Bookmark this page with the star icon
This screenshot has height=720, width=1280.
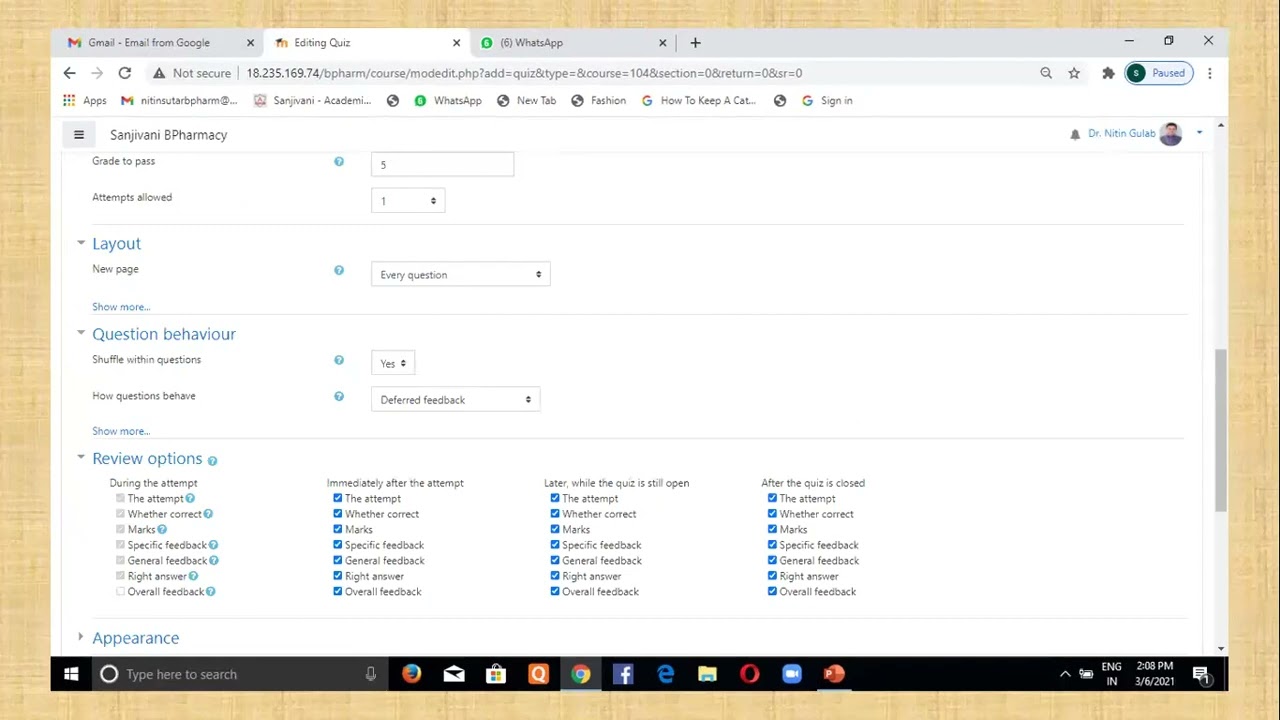(x=1074, y=73)
